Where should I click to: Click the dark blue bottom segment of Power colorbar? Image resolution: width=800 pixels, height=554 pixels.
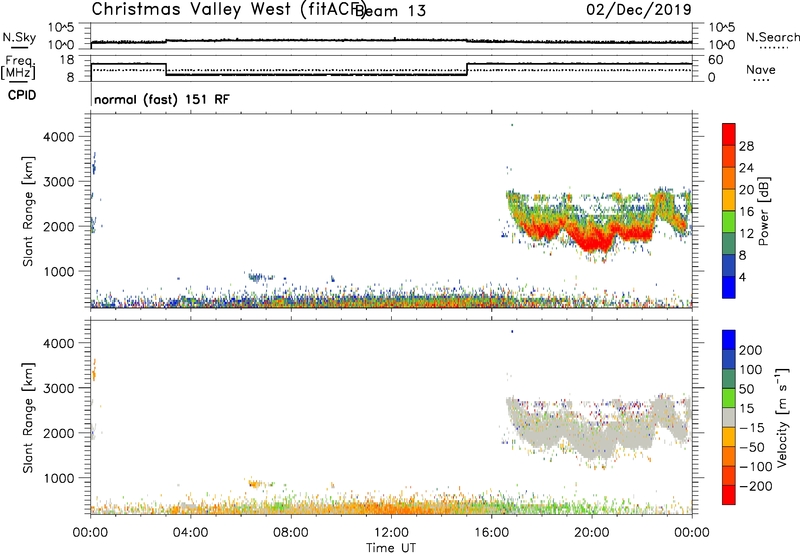click(x=729, y=287)
